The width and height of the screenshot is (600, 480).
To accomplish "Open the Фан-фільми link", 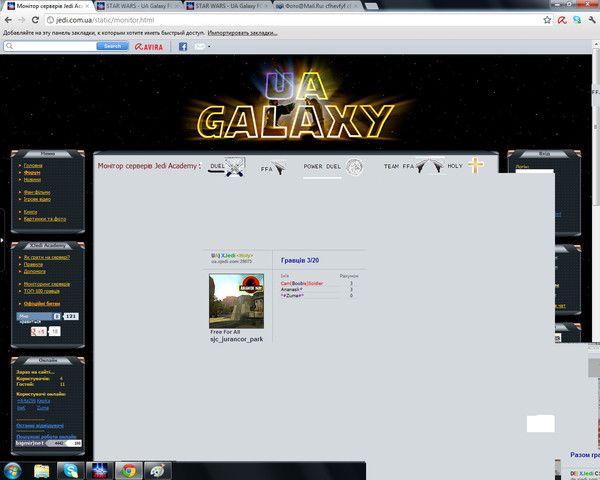I will [37, 192].
